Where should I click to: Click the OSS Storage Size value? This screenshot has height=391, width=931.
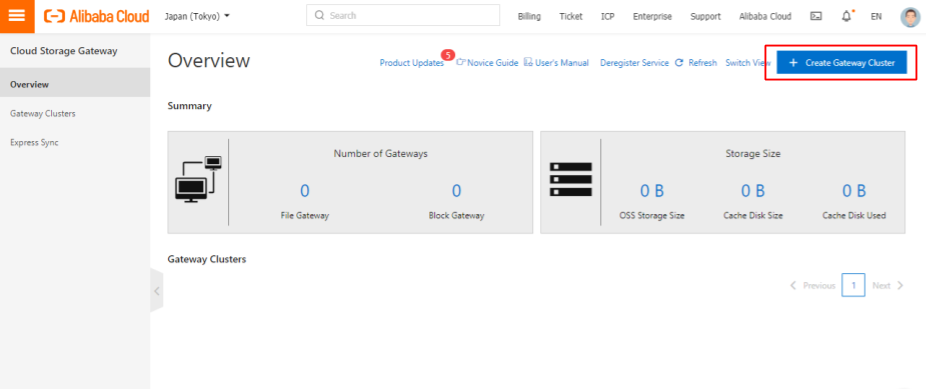(651, 190)
